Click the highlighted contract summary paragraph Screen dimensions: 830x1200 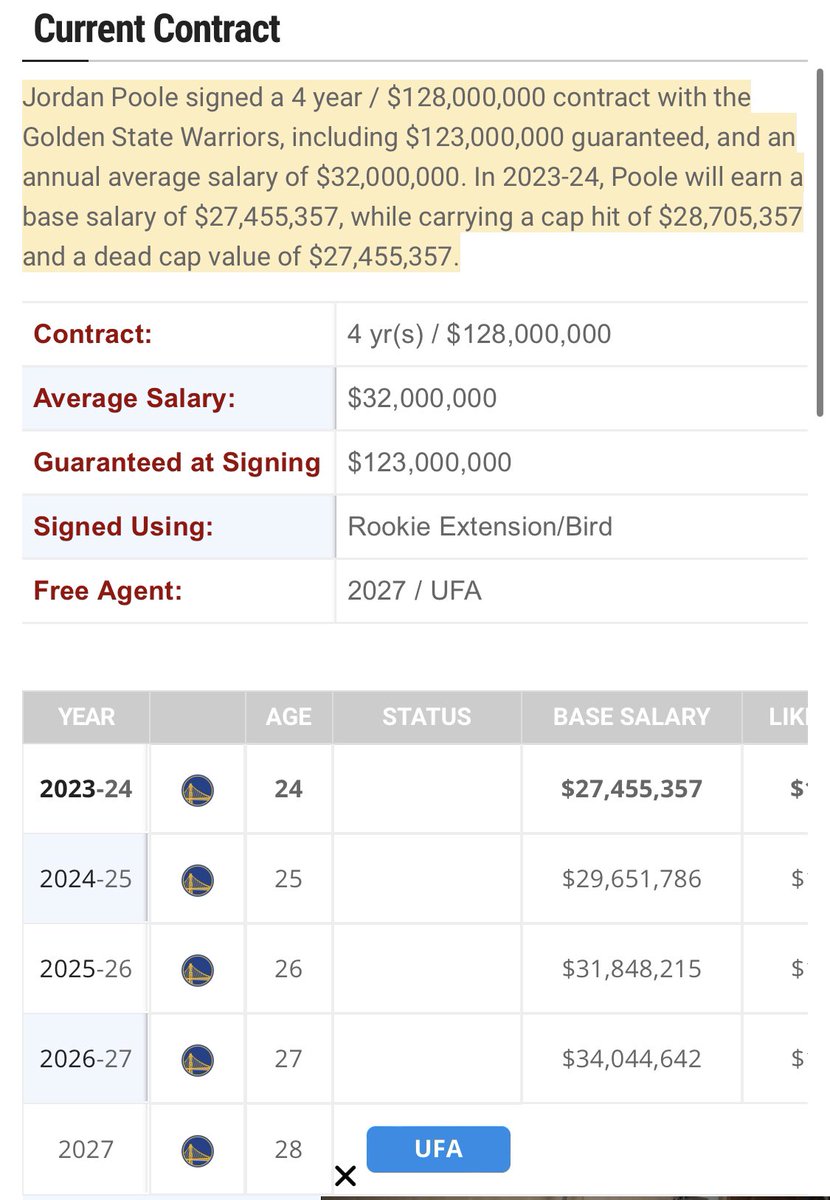(x=412, y=178)
